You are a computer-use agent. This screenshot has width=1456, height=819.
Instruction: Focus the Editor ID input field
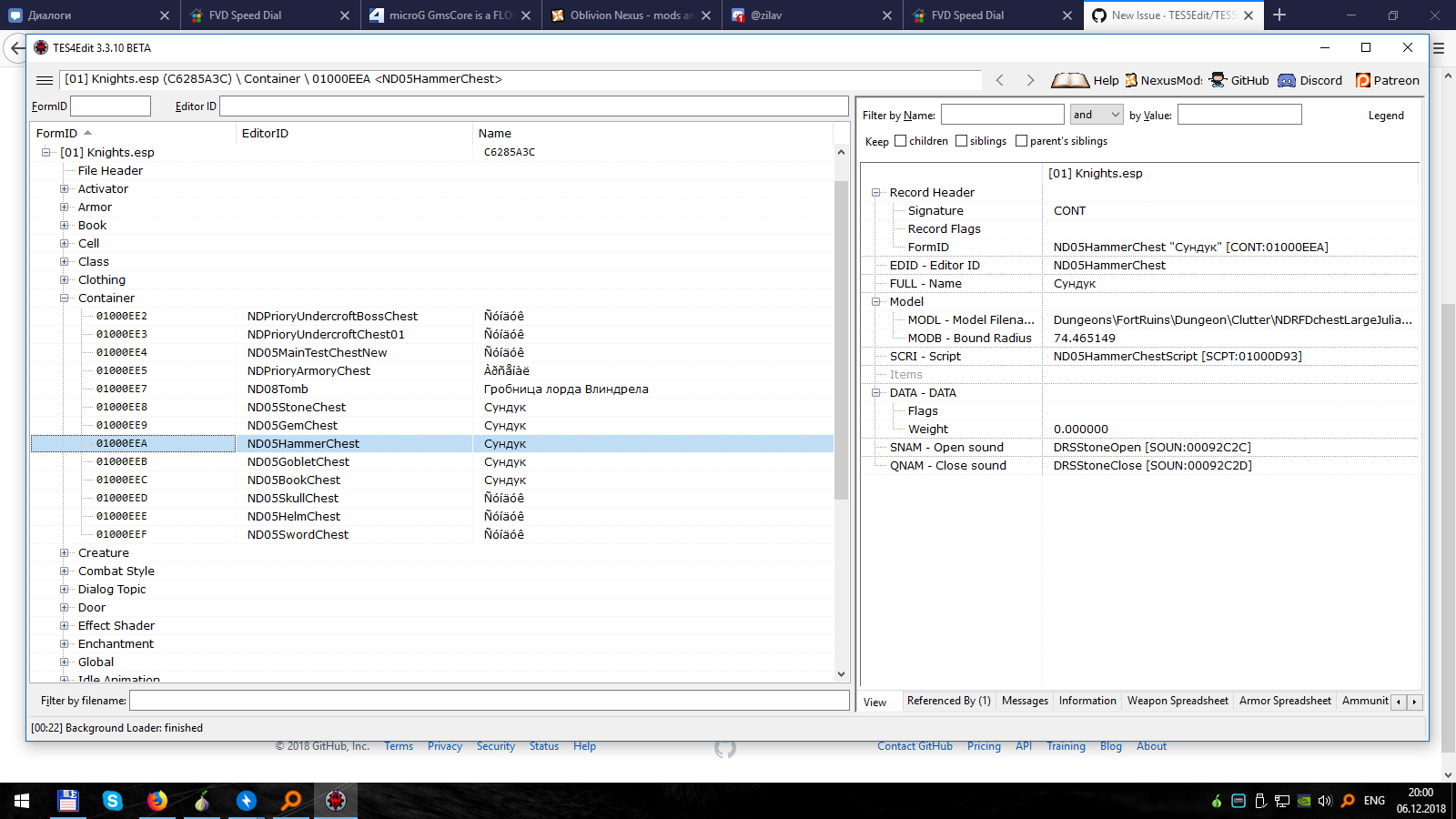coord(533,106)
